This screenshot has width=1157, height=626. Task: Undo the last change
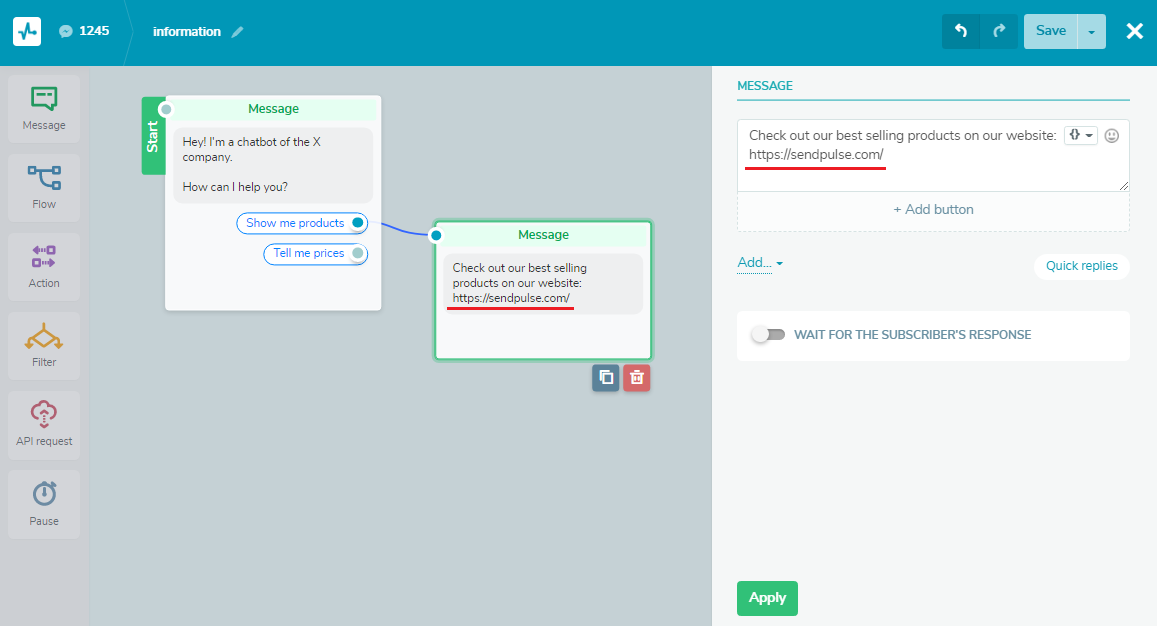(x=960, y=31)
